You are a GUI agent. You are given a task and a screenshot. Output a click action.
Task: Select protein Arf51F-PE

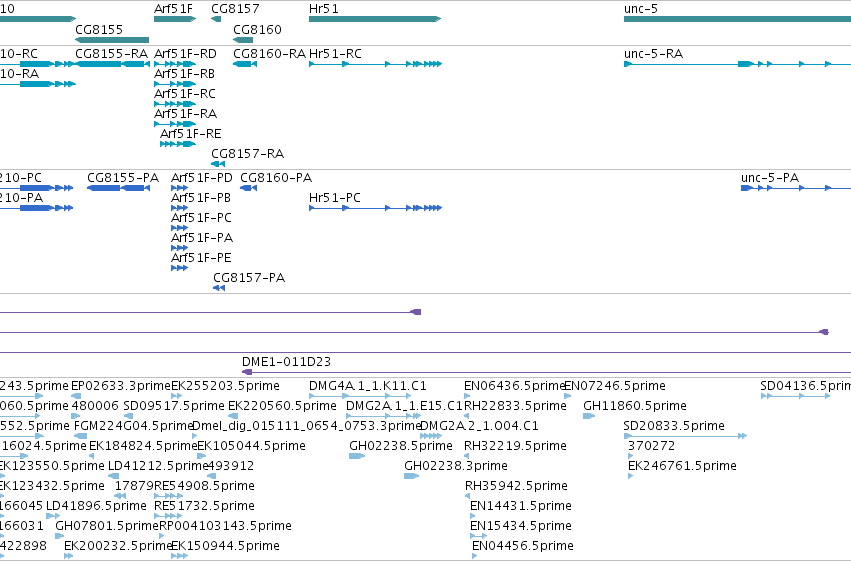179,268
